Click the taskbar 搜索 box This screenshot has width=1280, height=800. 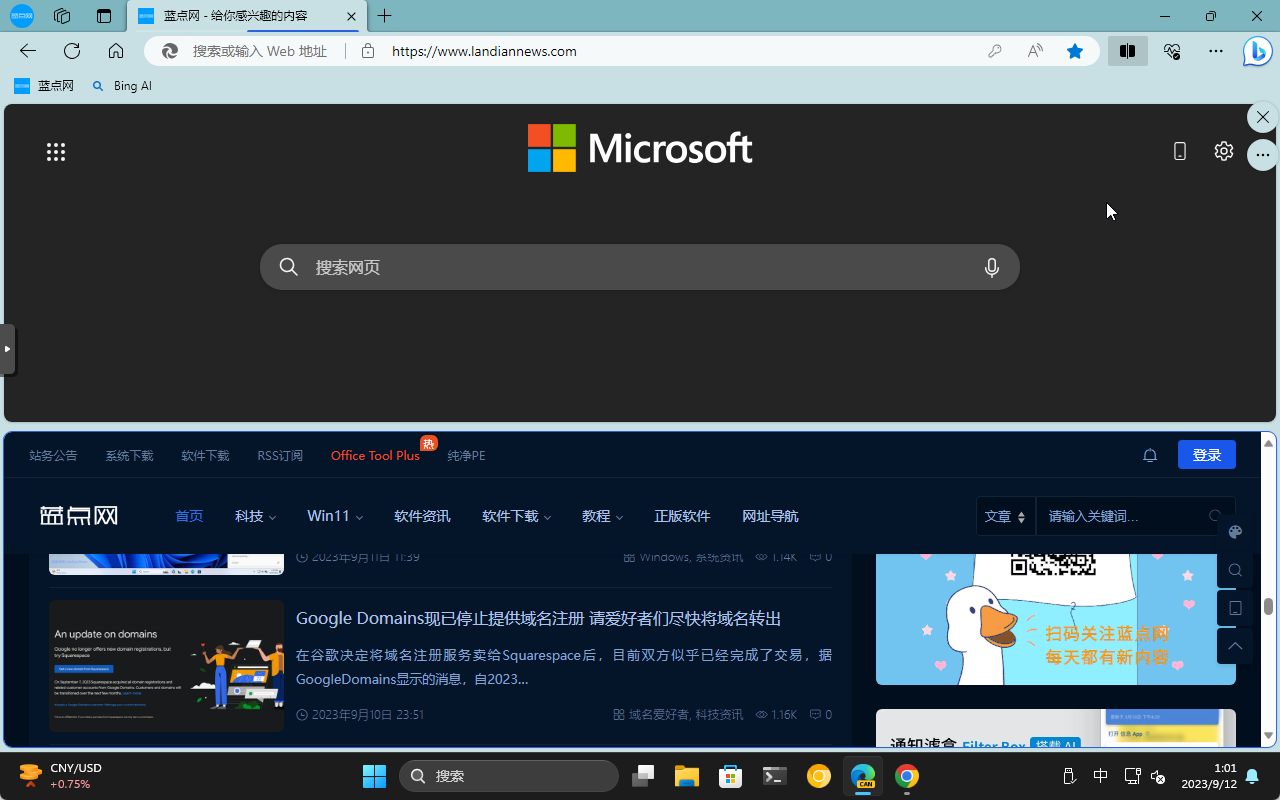coord(509,776)
